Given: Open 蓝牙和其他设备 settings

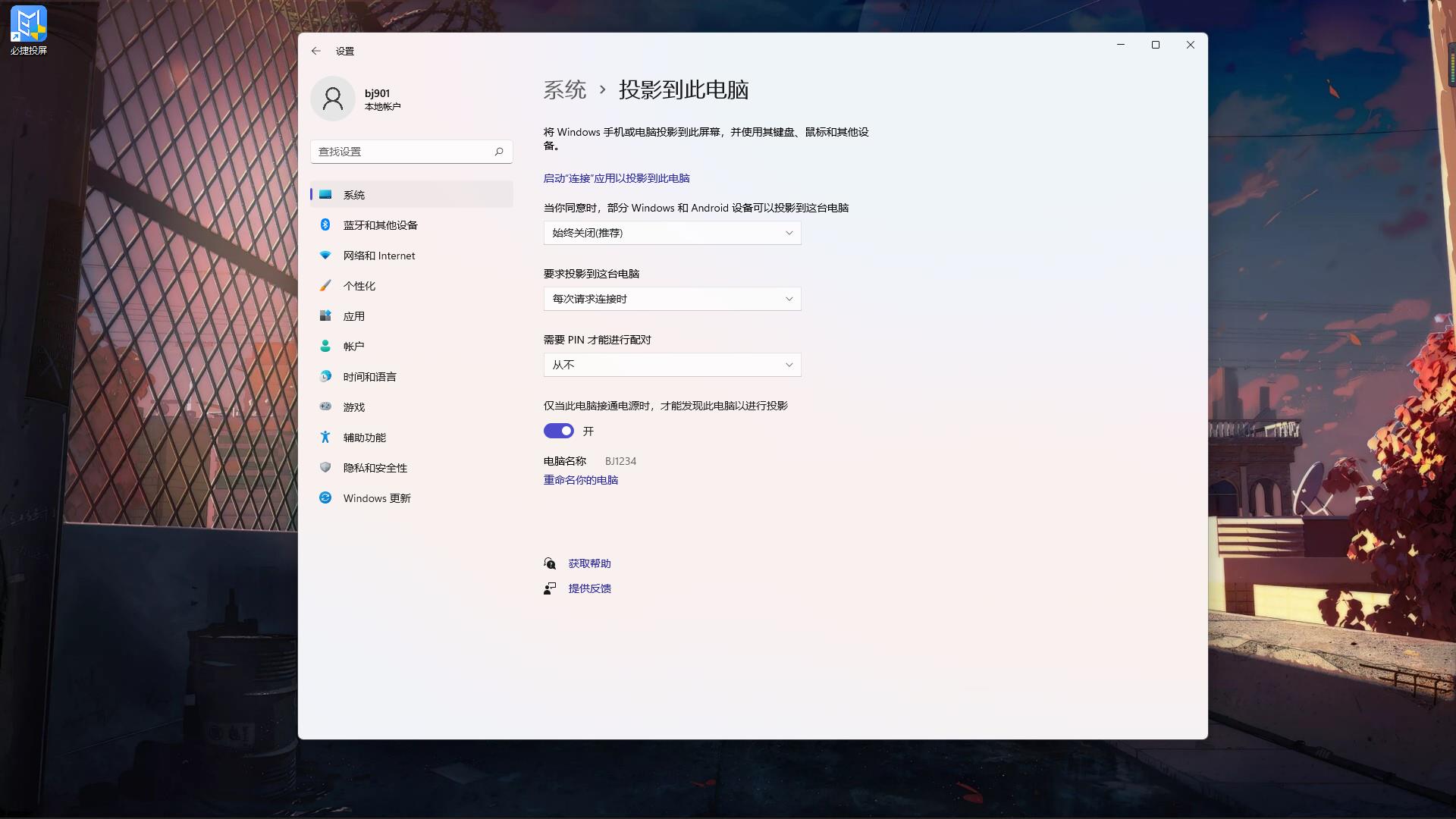Looking at the screenshot, I should pos(412,224).
